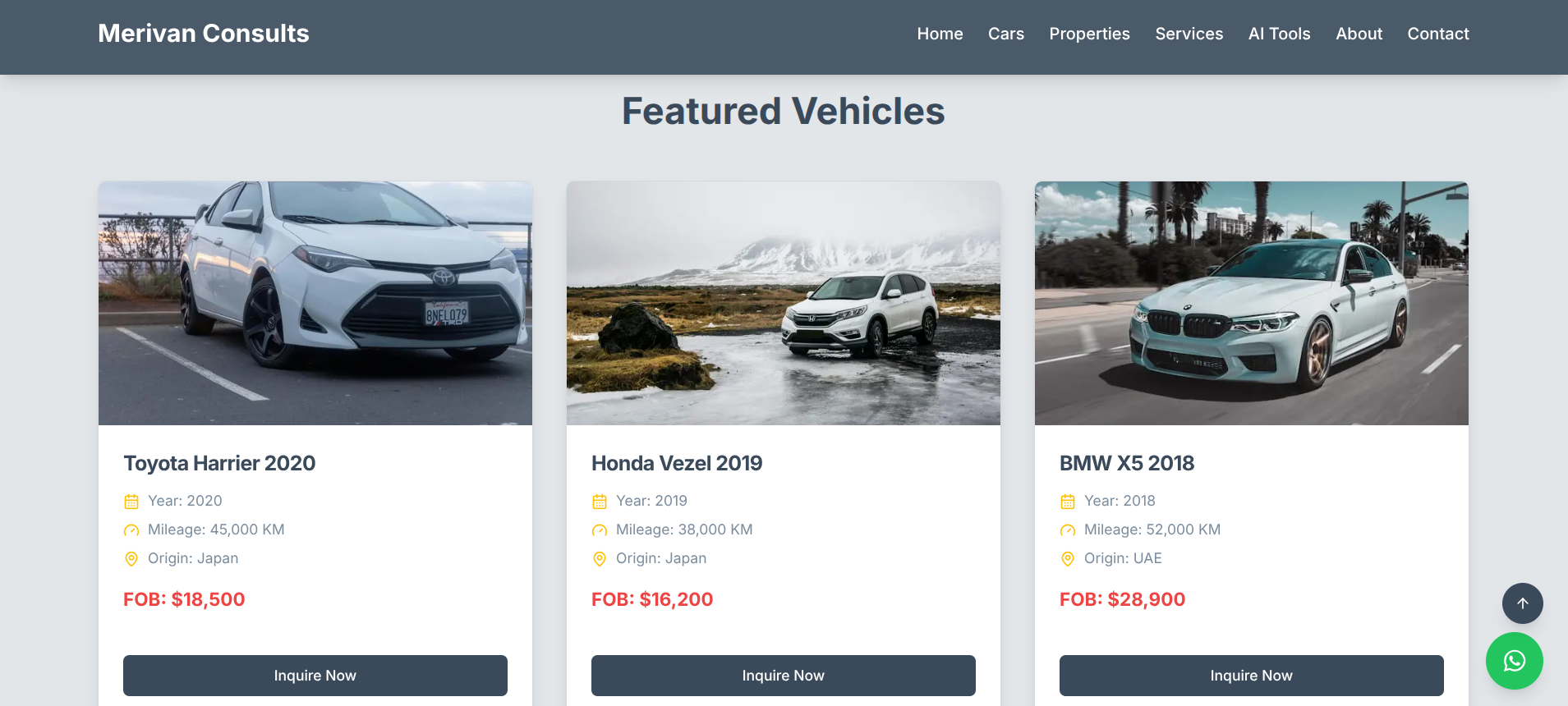
Task: Click mileage gauge icon on Toyota Harrier card
Action: pyautogui.click(x=131, y=530)
